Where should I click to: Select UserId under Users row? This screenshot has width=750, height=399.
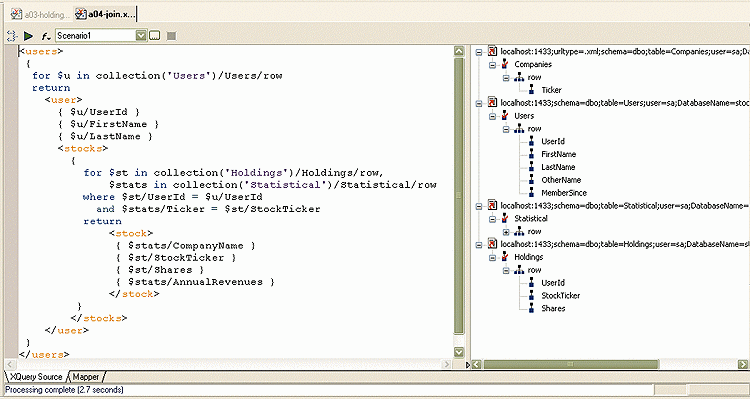(x=552, y=141)
